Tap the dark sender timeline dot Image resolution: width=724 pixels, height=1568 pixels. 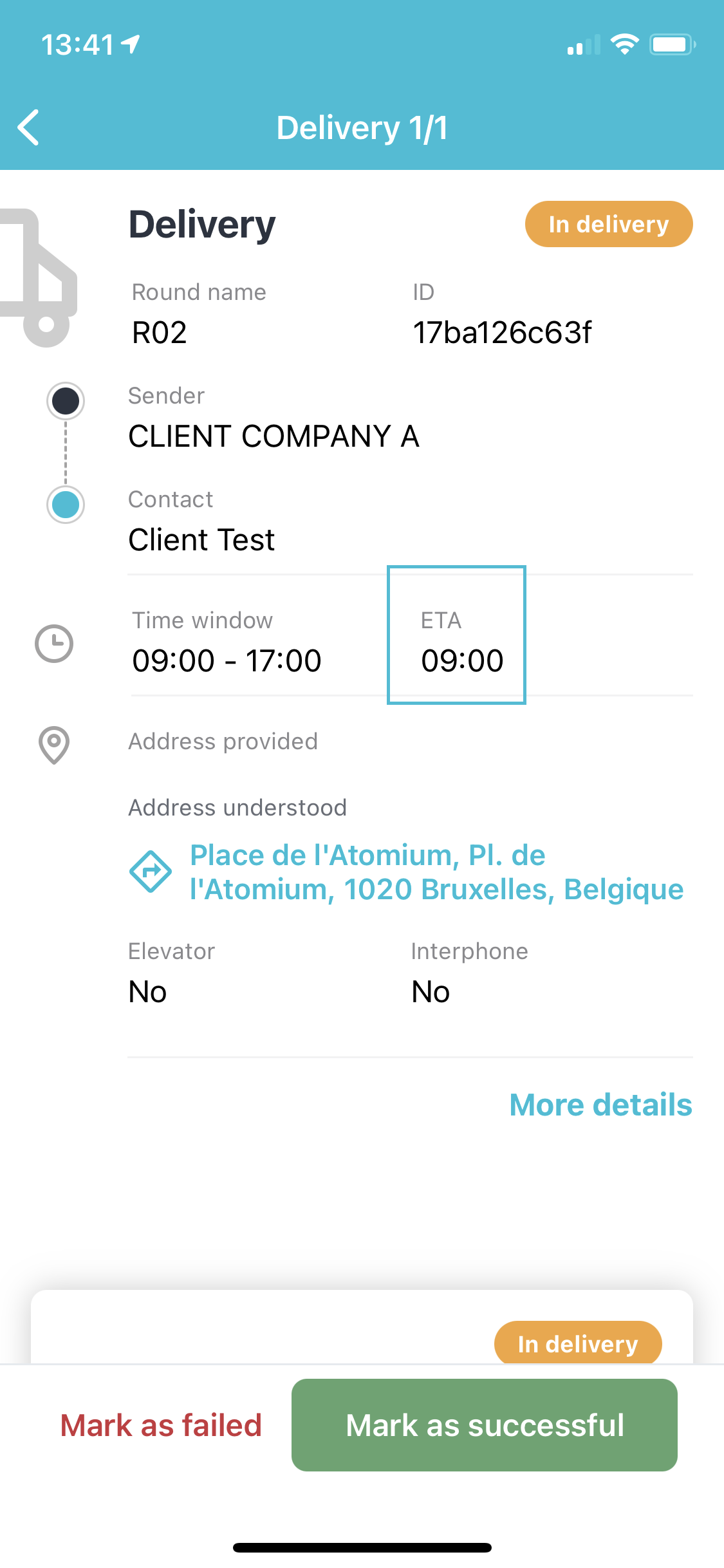pyautogui.click(x=66, y=401)
